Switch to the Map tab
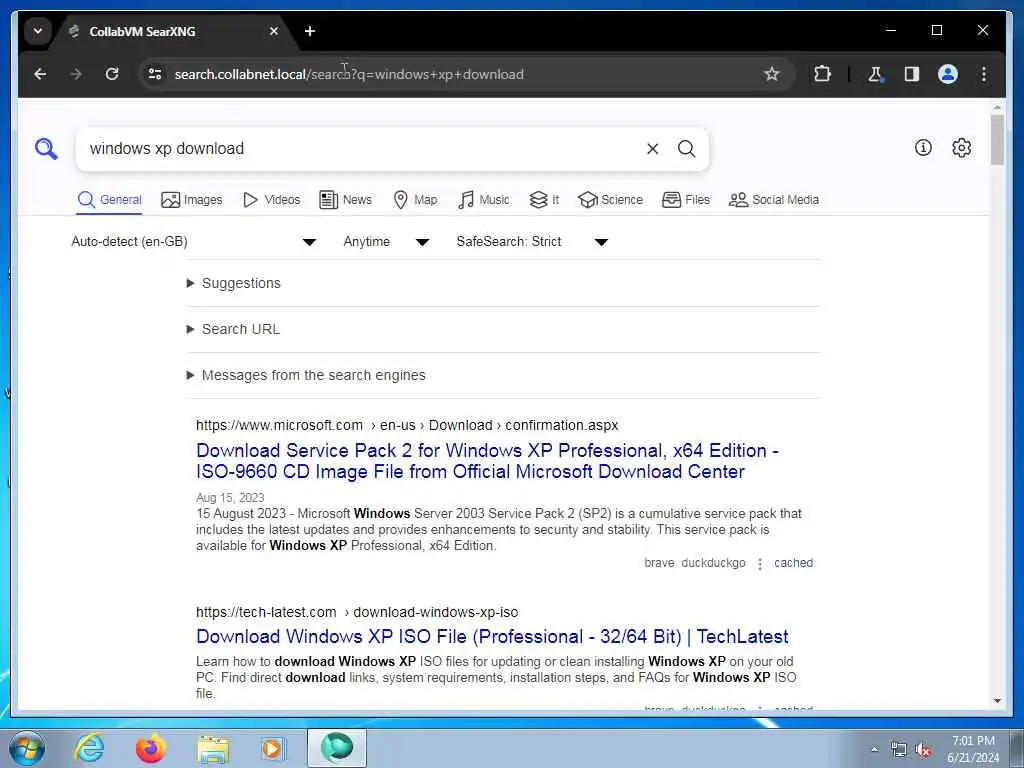1024x768 pixels. 415,200
